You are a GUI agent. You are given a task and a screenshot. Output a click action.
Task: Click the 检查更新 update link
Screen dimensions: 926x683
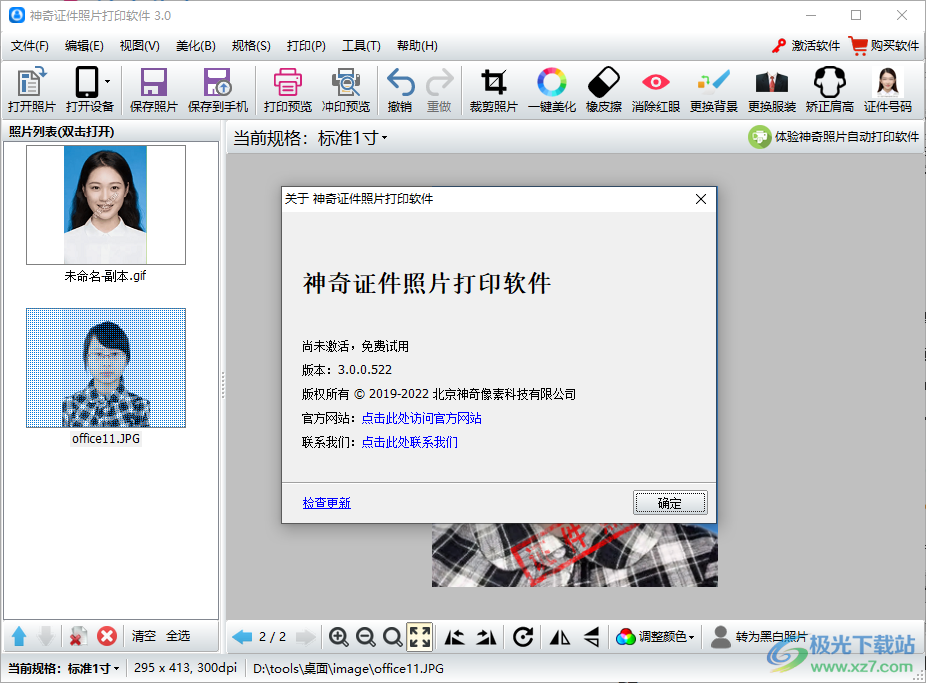click(326, 502)
